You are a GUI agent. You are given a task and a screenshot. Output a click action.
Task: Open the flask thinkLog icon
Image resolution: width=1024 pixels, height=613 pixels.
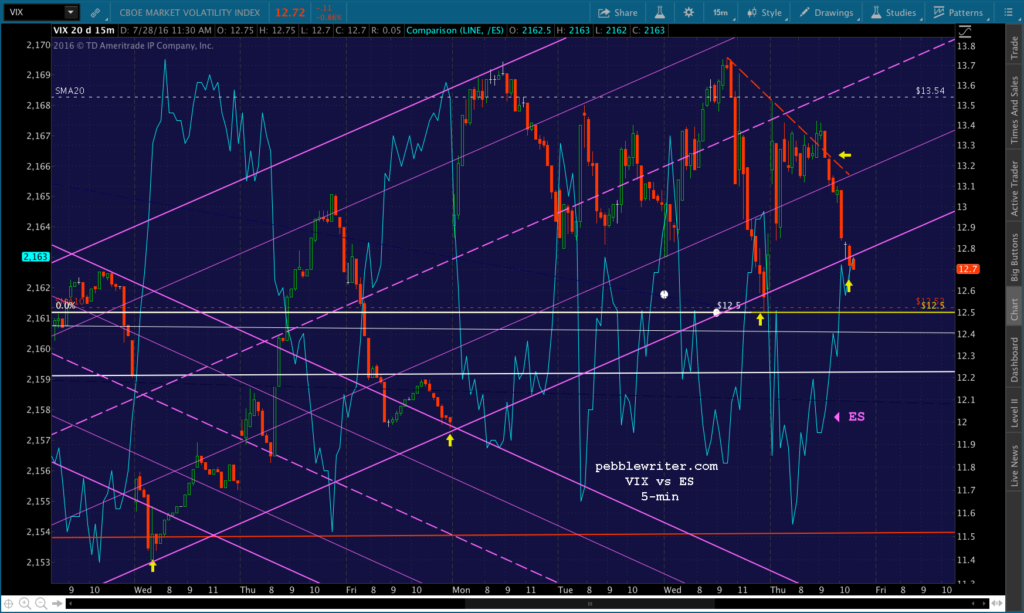click(x=660, y=12)
